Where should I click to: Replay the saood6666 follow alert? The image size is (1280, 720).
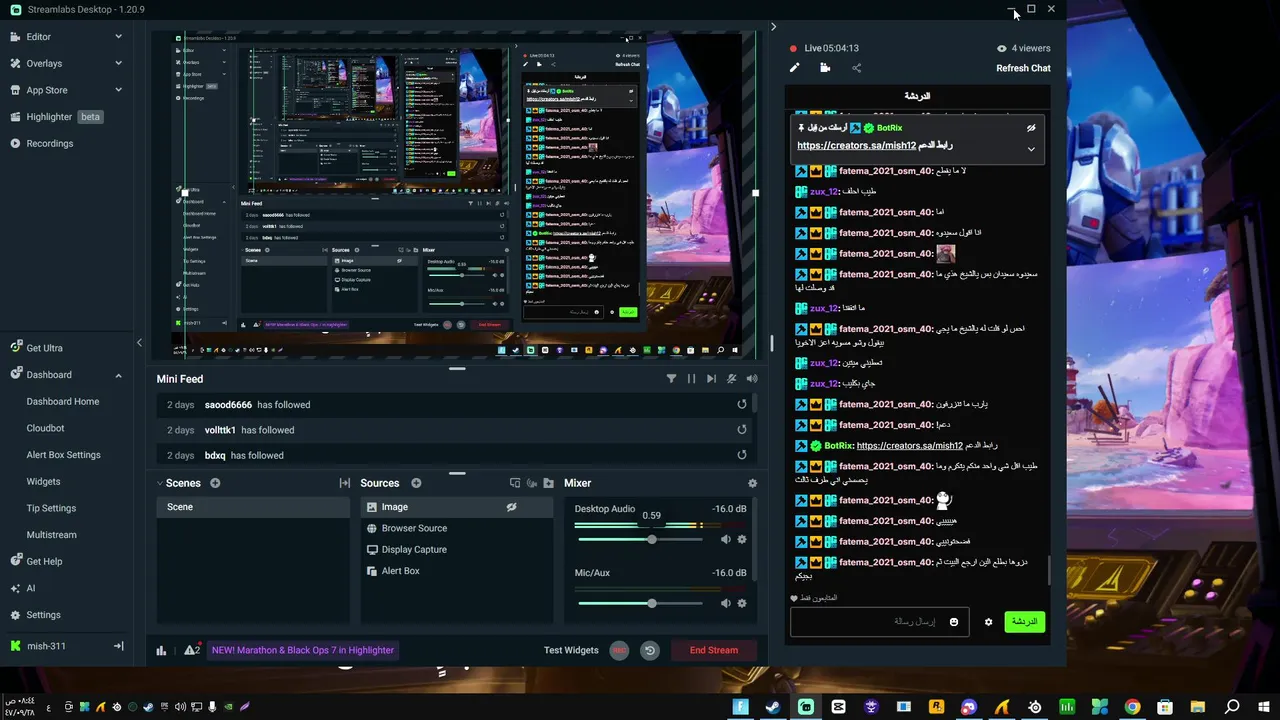click(x=742, y=405)
